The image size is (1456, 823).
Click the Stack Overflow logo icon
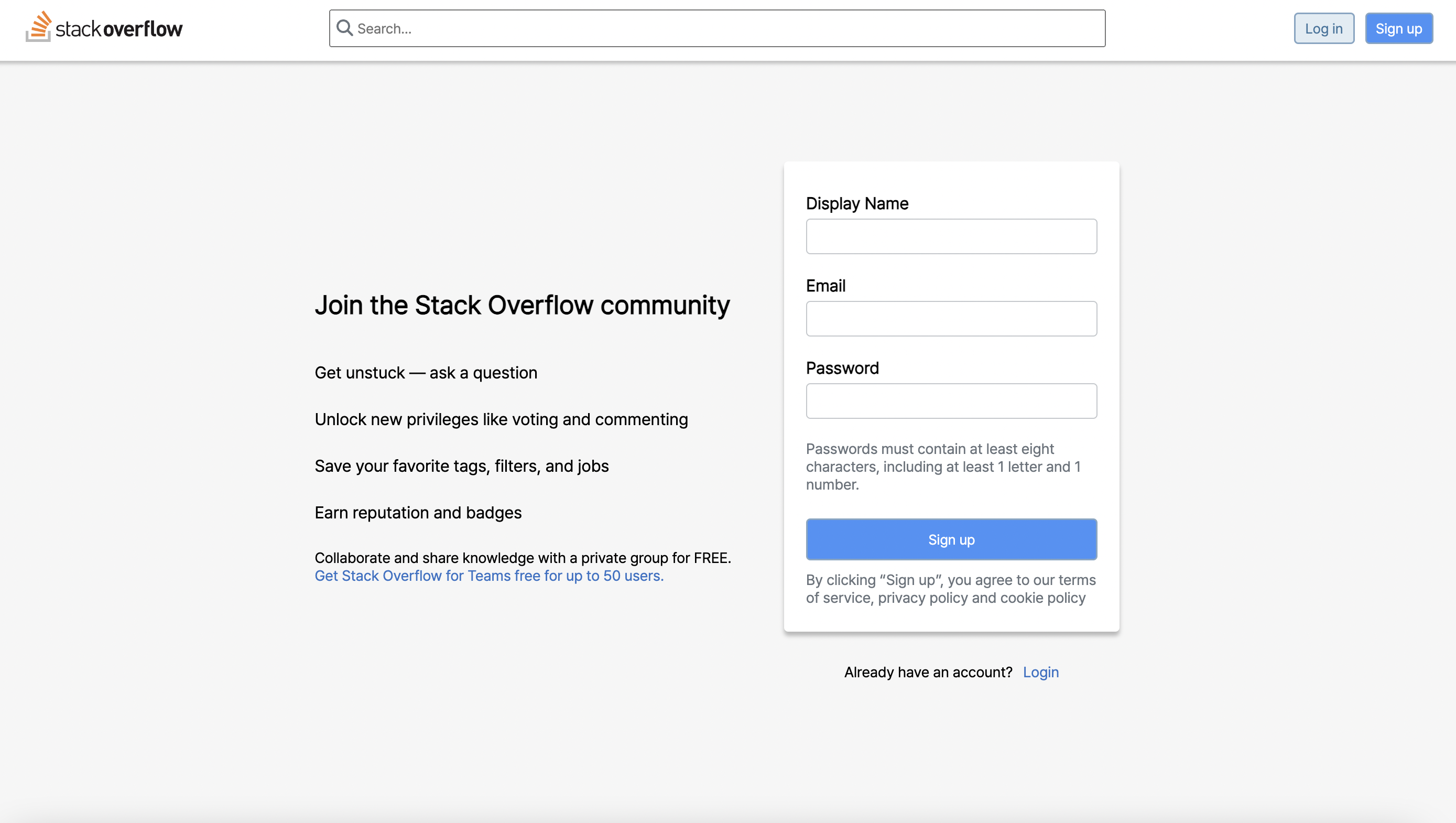coord(38,27)
